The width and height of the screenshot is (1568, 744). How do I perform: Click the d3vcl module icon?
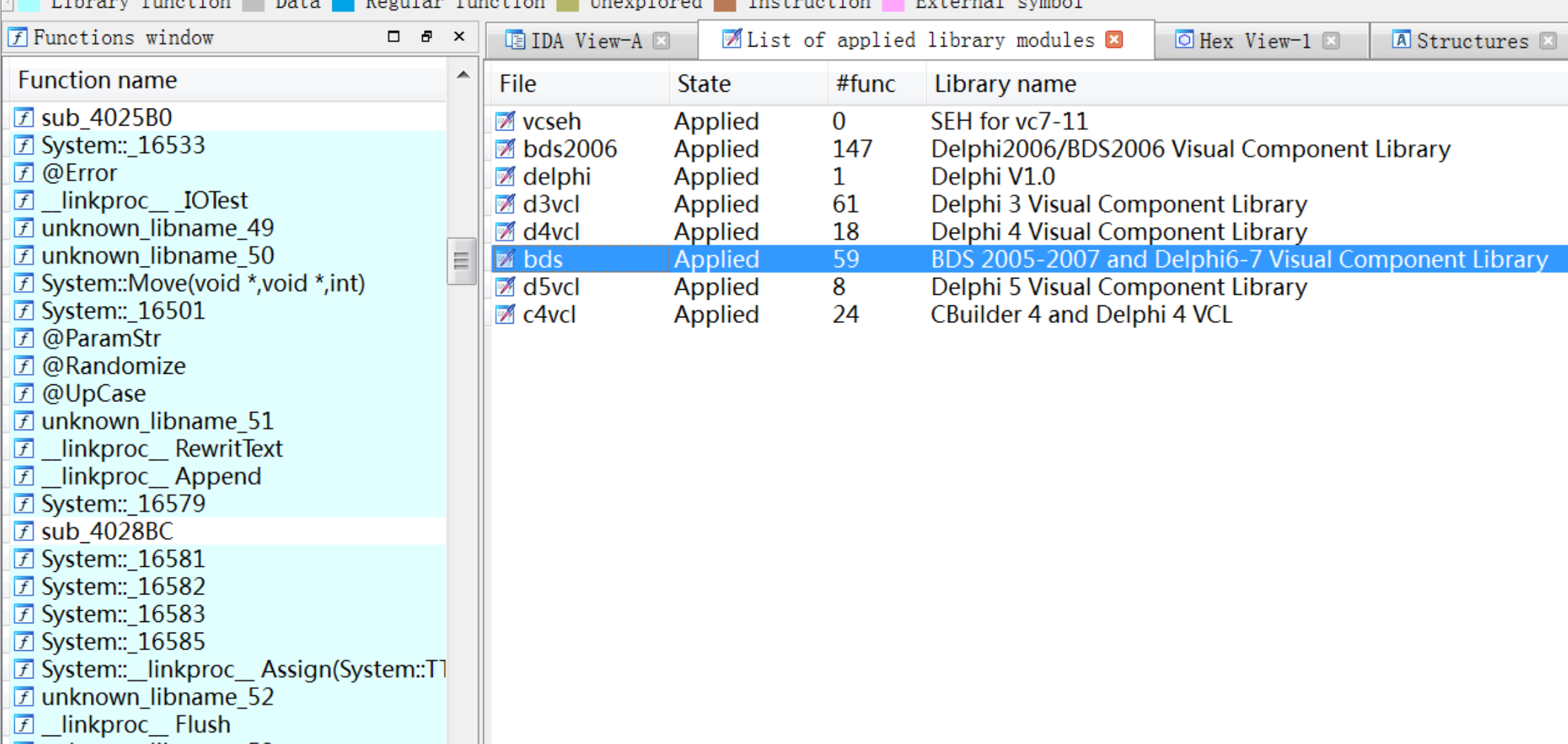(x=505, y=204)
